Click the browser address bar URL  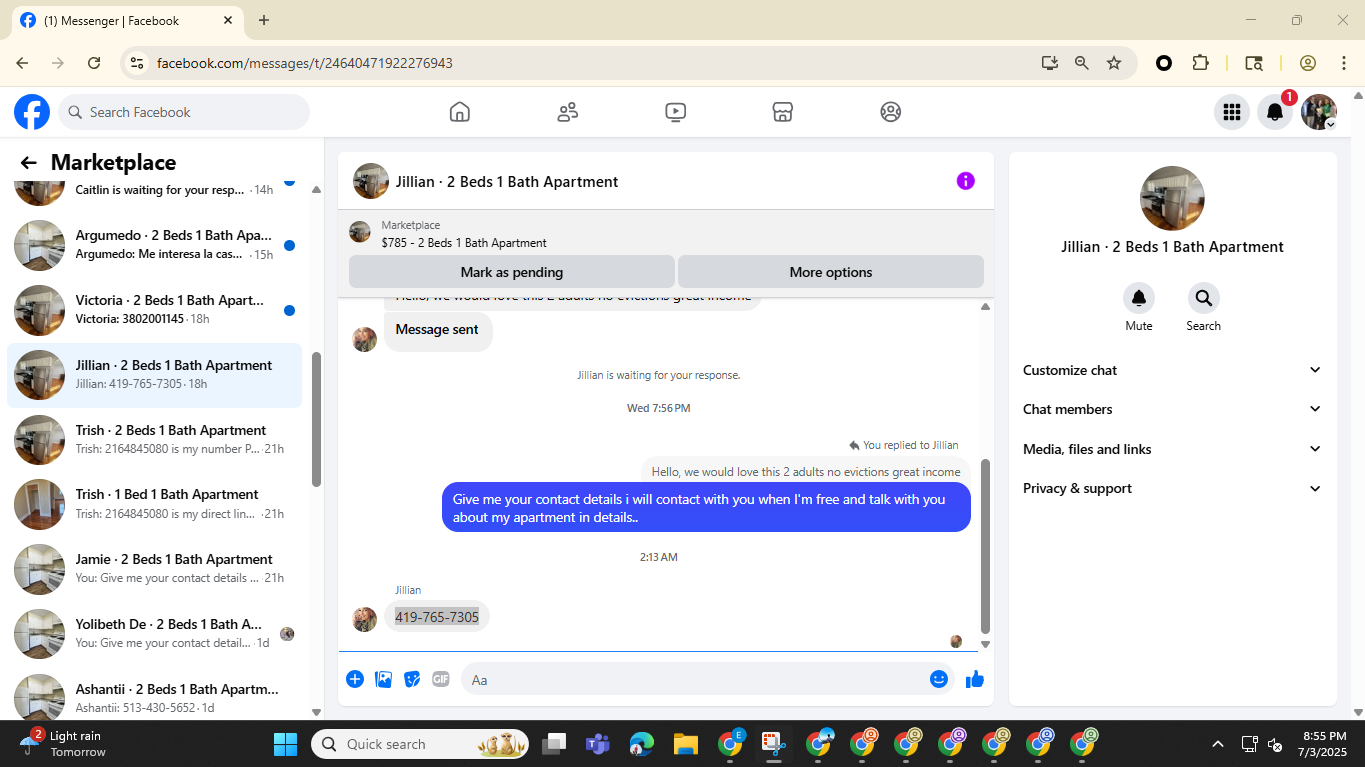[305, 63]
